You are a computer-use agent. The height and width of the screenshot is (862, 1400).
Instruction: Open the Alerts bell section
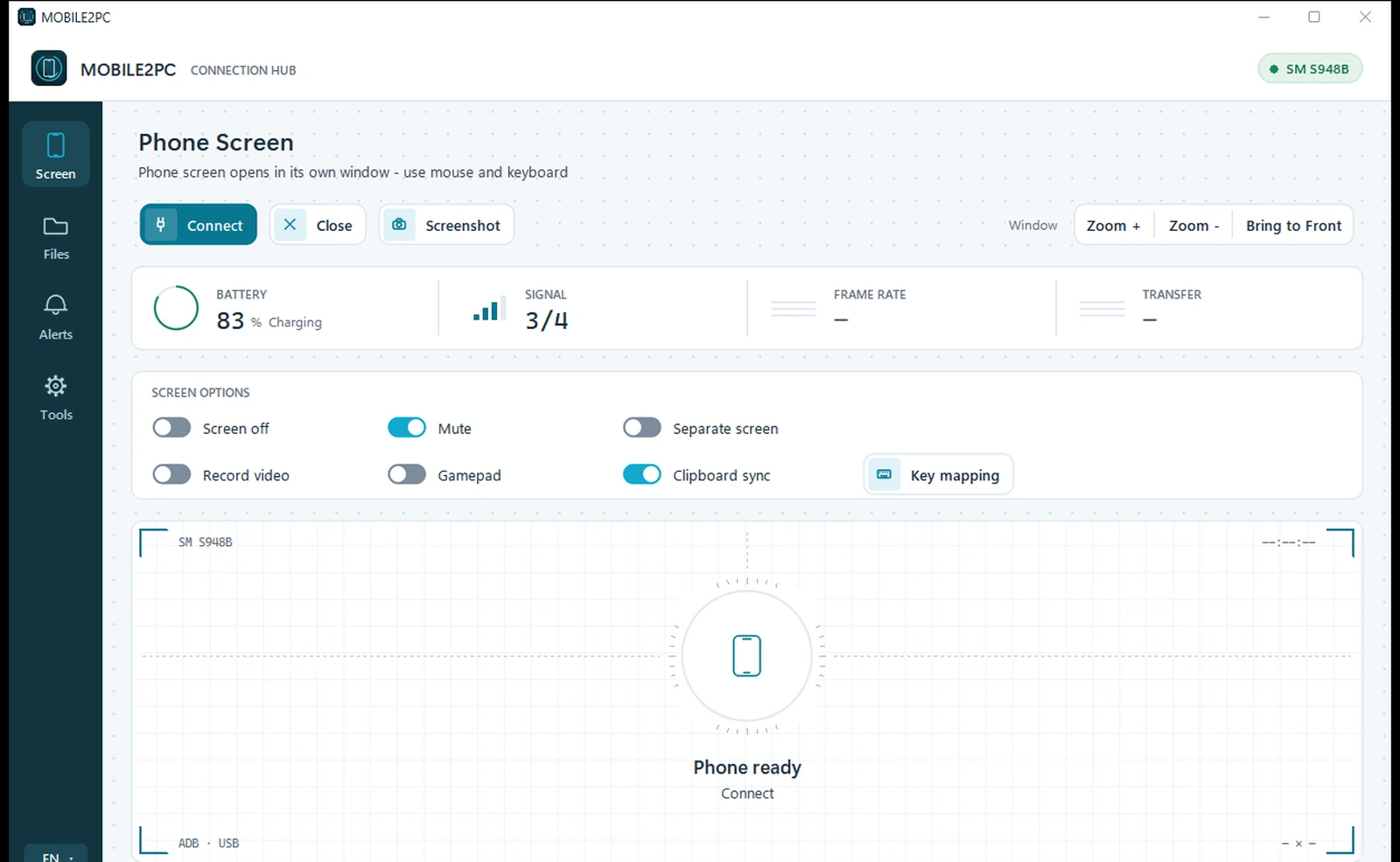[x=55, y=318]
